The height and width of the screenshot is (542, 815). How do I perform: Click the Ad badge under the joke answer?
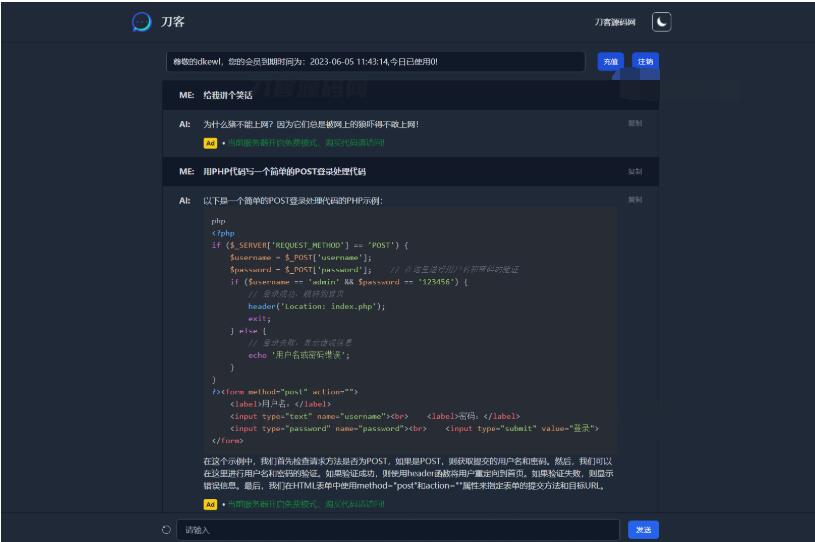210,143
